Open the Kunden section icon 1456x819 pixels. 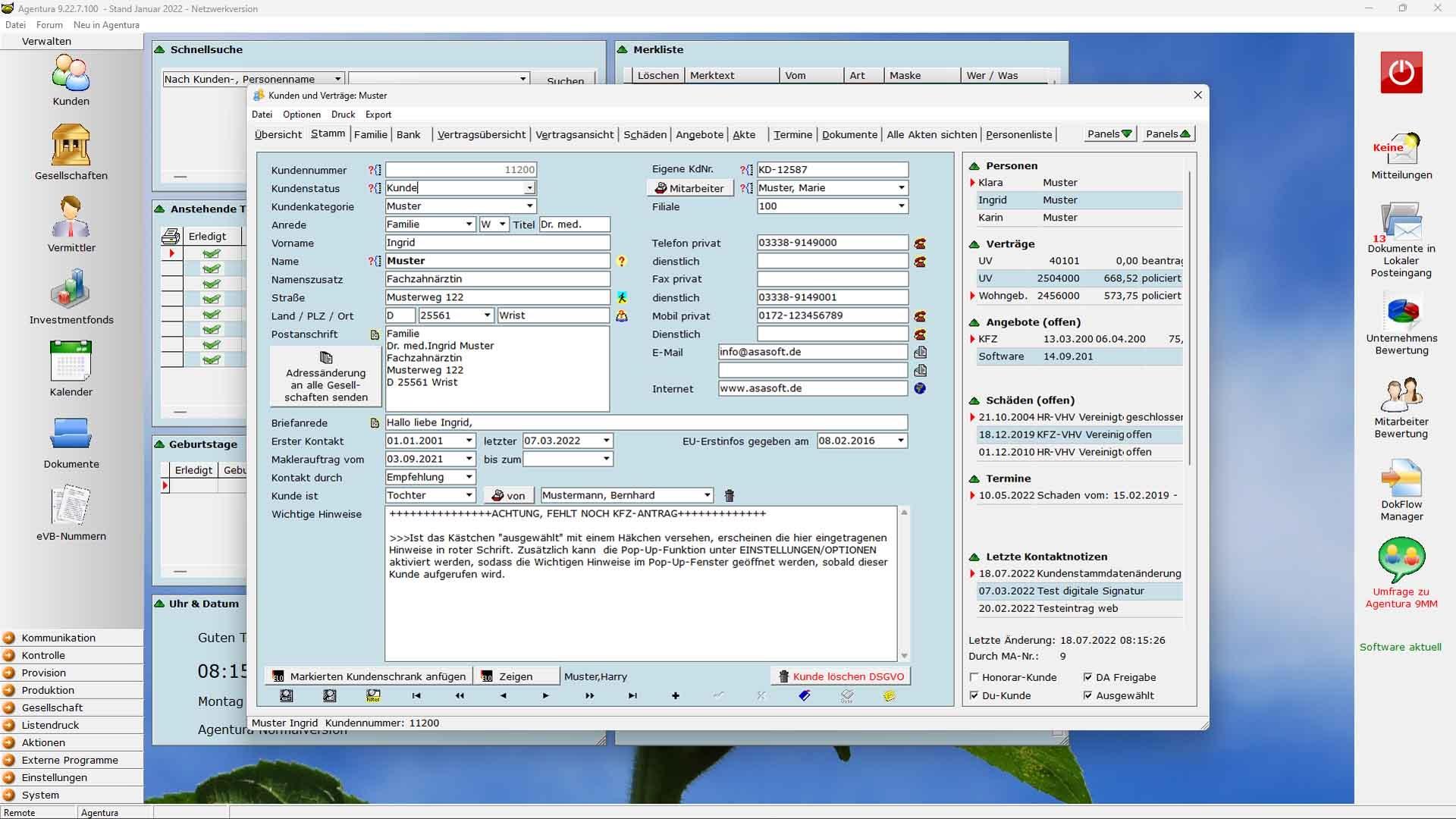pos(71,74)
